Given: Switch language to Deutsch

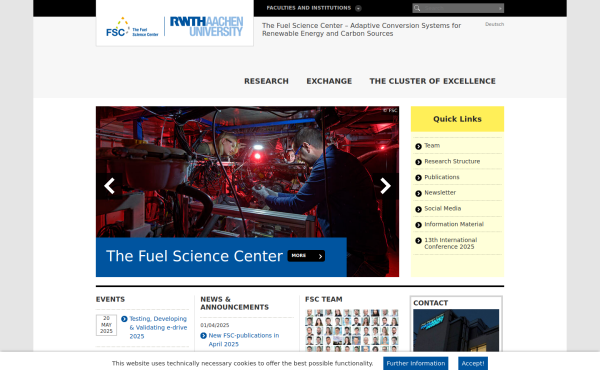Looking at the screenshot, I should point(494,24).
